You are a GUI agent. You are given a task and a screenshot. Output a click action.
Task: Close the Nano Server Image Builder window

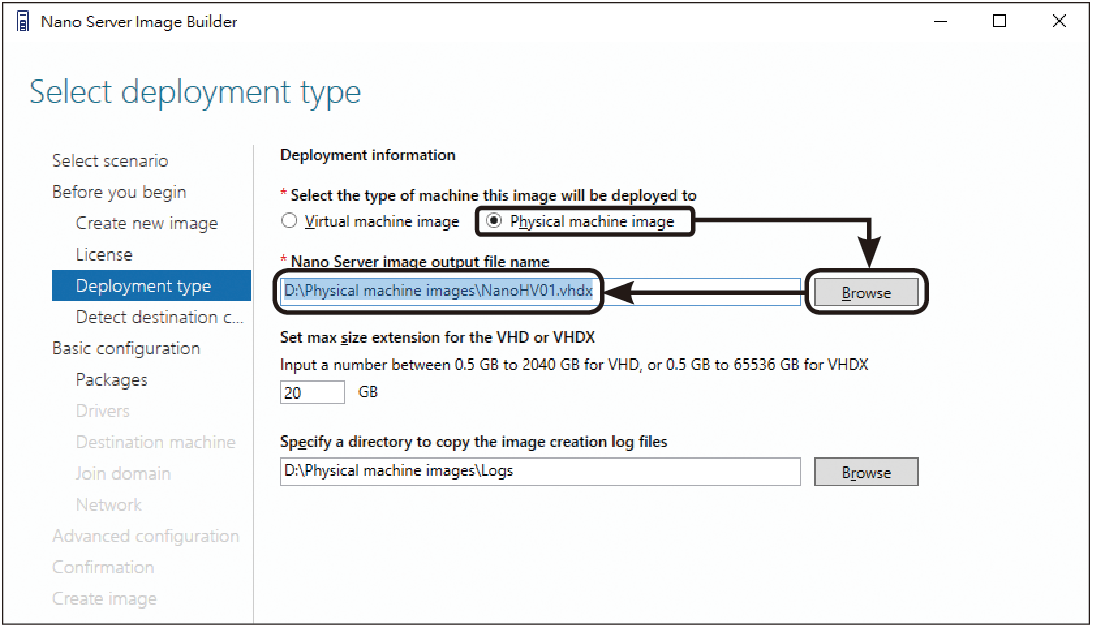[x=1060, y=21]
